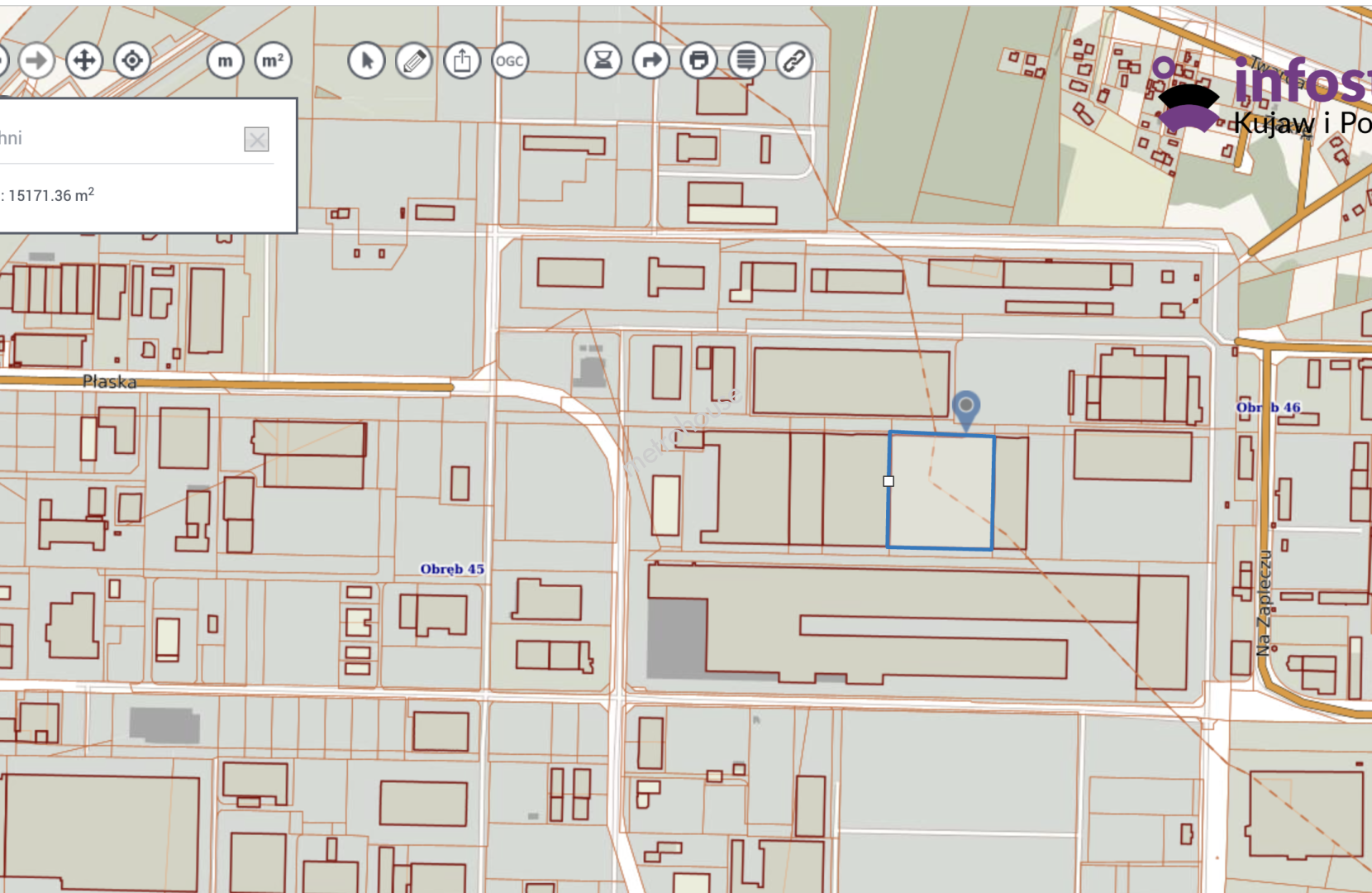
Task: Click the Obręb 46 district label
Action: [1269, 407]
